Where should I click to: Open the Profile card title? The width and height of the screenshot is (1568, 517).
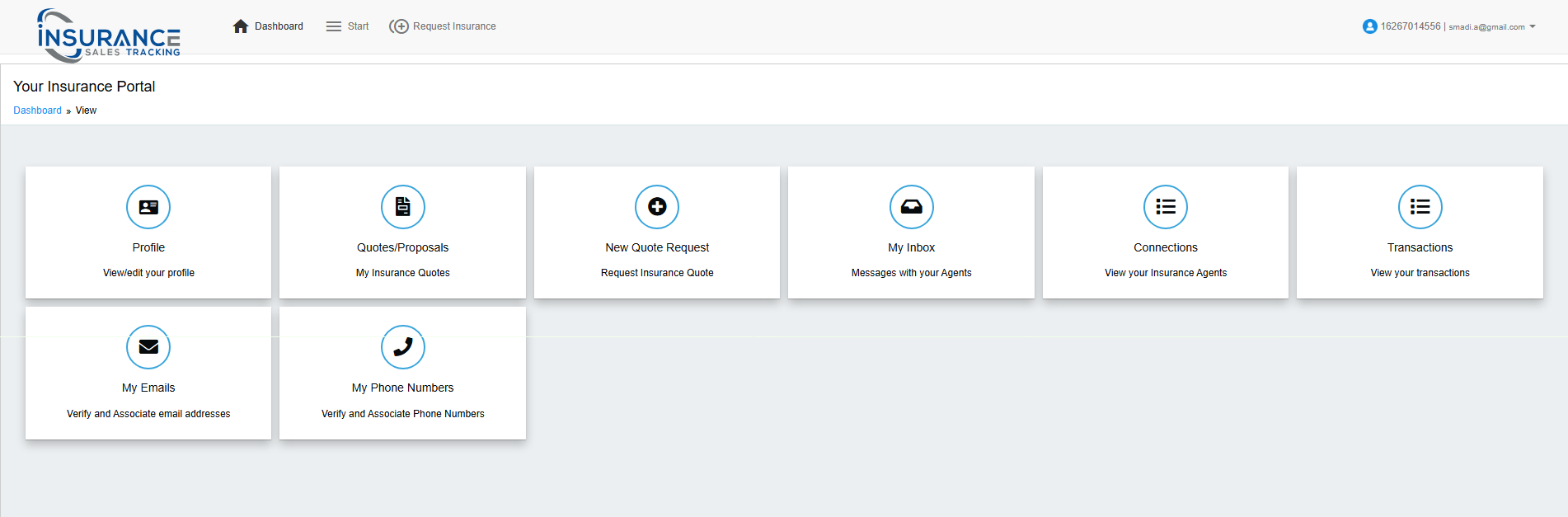point(148,247)
